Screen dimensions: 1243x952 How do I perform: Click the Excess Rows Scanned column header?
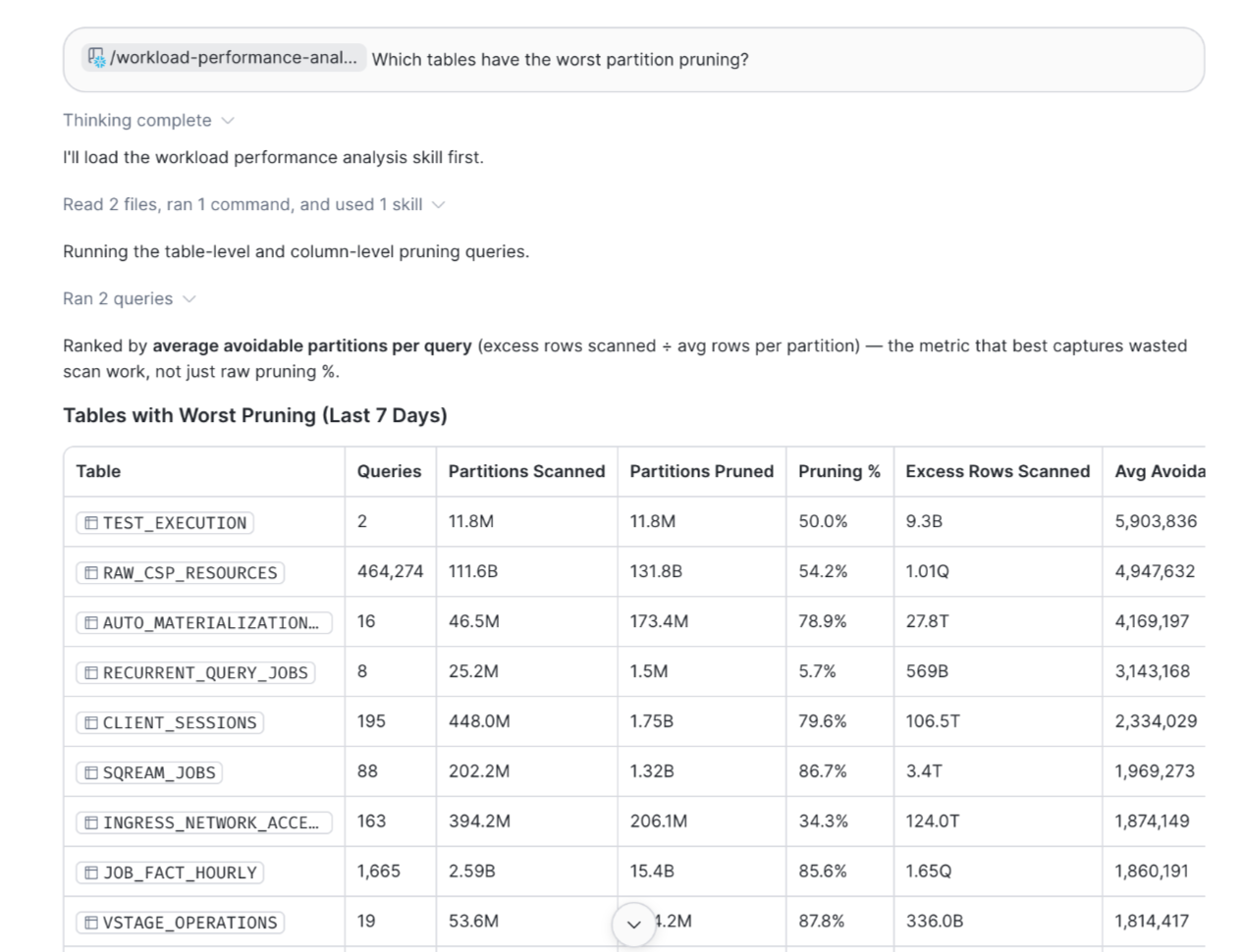coord(998,472)
